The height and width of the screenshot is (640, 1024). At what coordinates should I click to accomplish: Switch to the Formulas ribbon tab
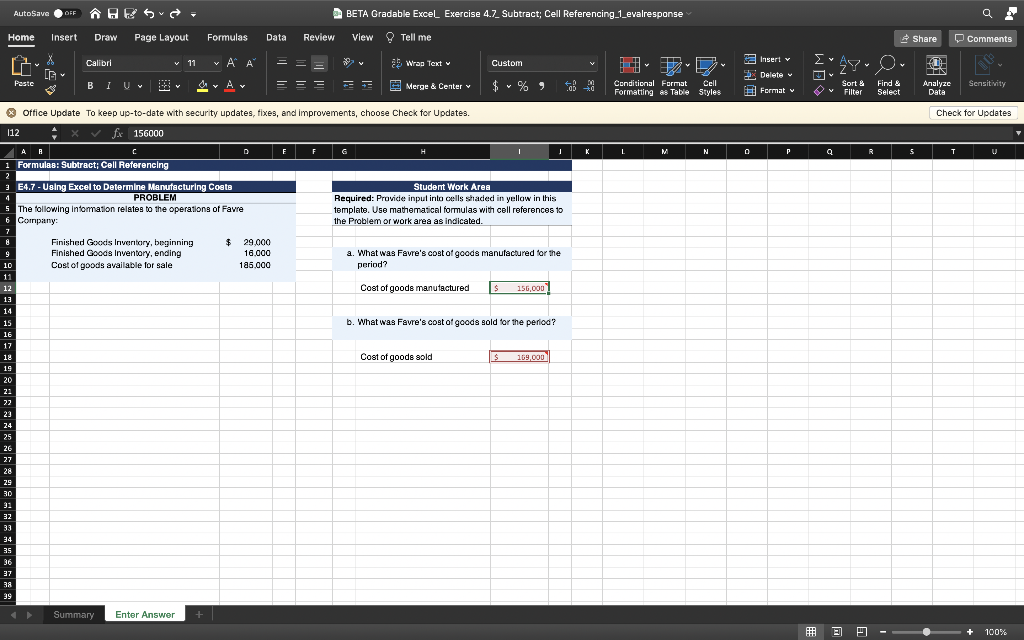227,37
